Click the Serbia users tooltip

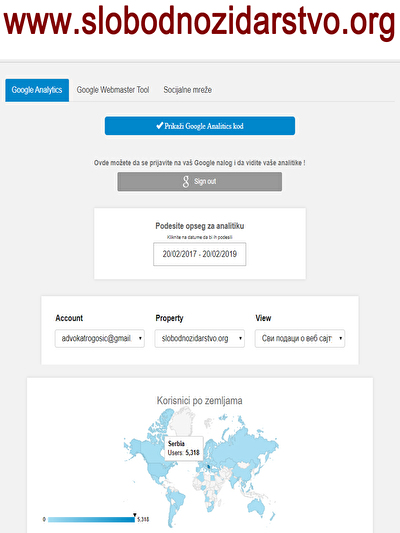pyautogui.click(x=184, y=448)
